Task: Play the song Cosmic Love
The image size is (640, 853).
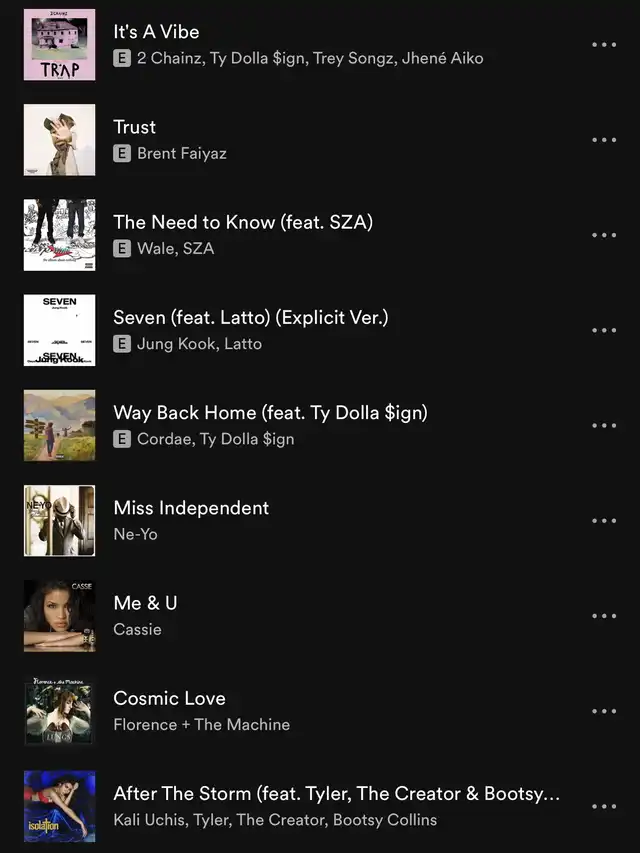Action: (169, 698)
